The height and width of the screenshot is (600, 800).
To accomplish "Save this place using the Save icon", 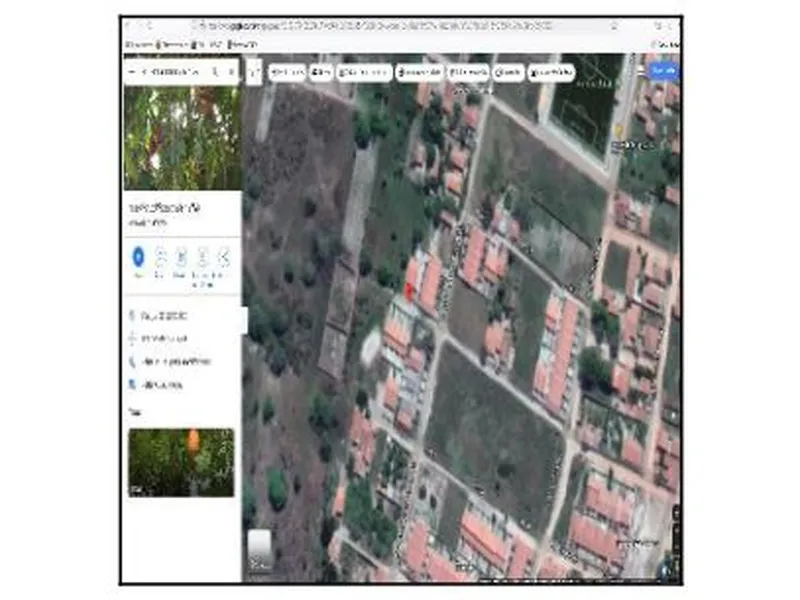I will click(x=160, y=256).
